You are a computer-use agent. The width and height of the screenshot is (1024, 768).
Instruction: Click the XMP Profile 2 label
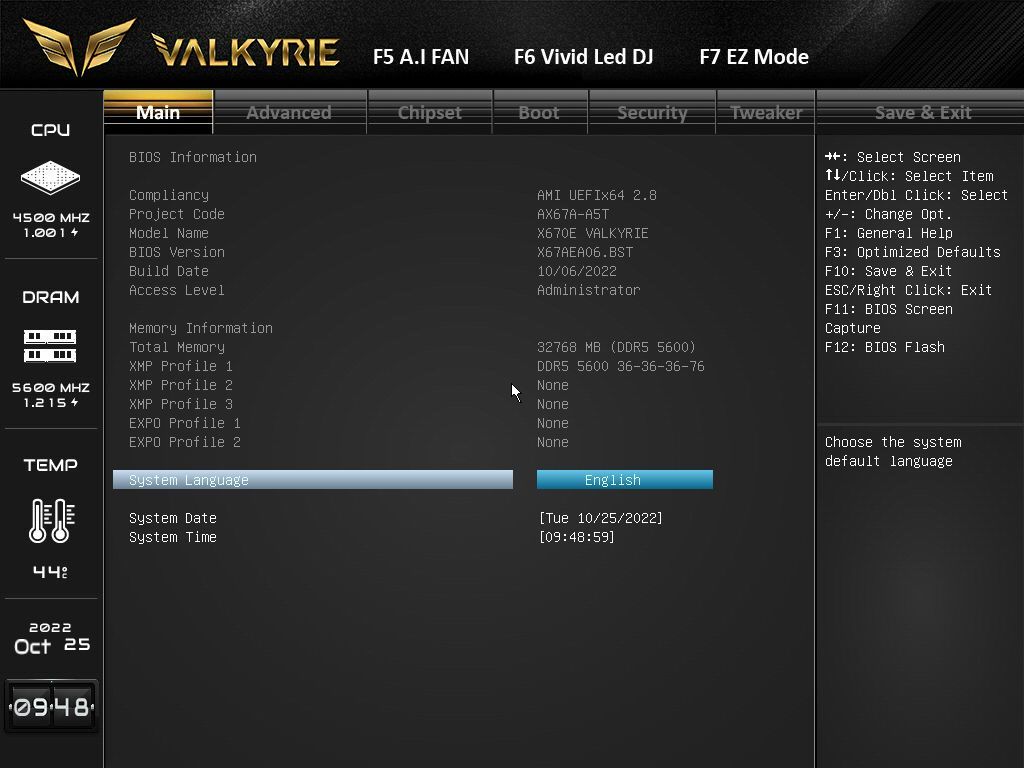(x=180, y=385)
